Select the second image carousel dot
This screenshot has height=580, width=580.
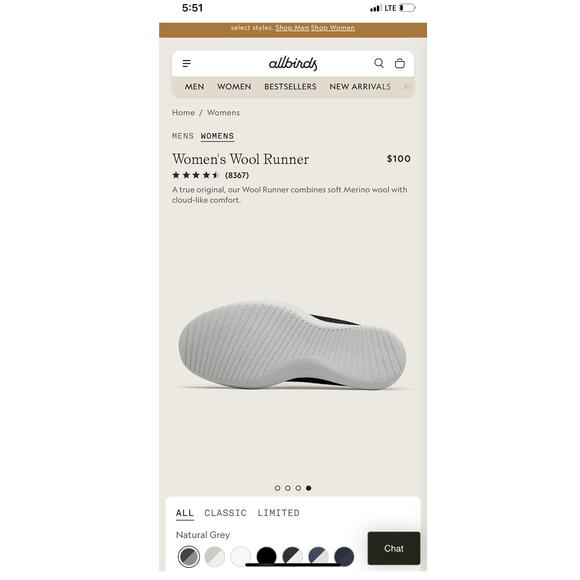(288, 488)
